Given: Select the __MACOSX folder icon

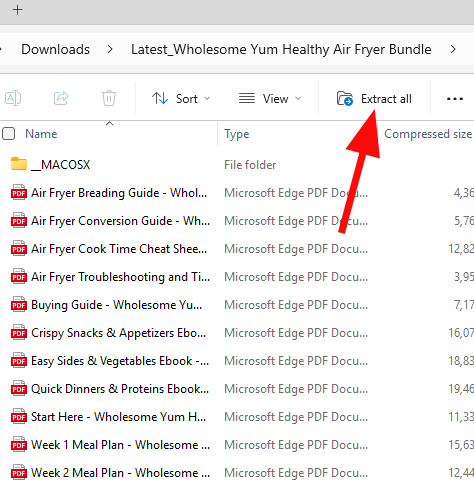Looking at the screenshot, I should point(19,164).
